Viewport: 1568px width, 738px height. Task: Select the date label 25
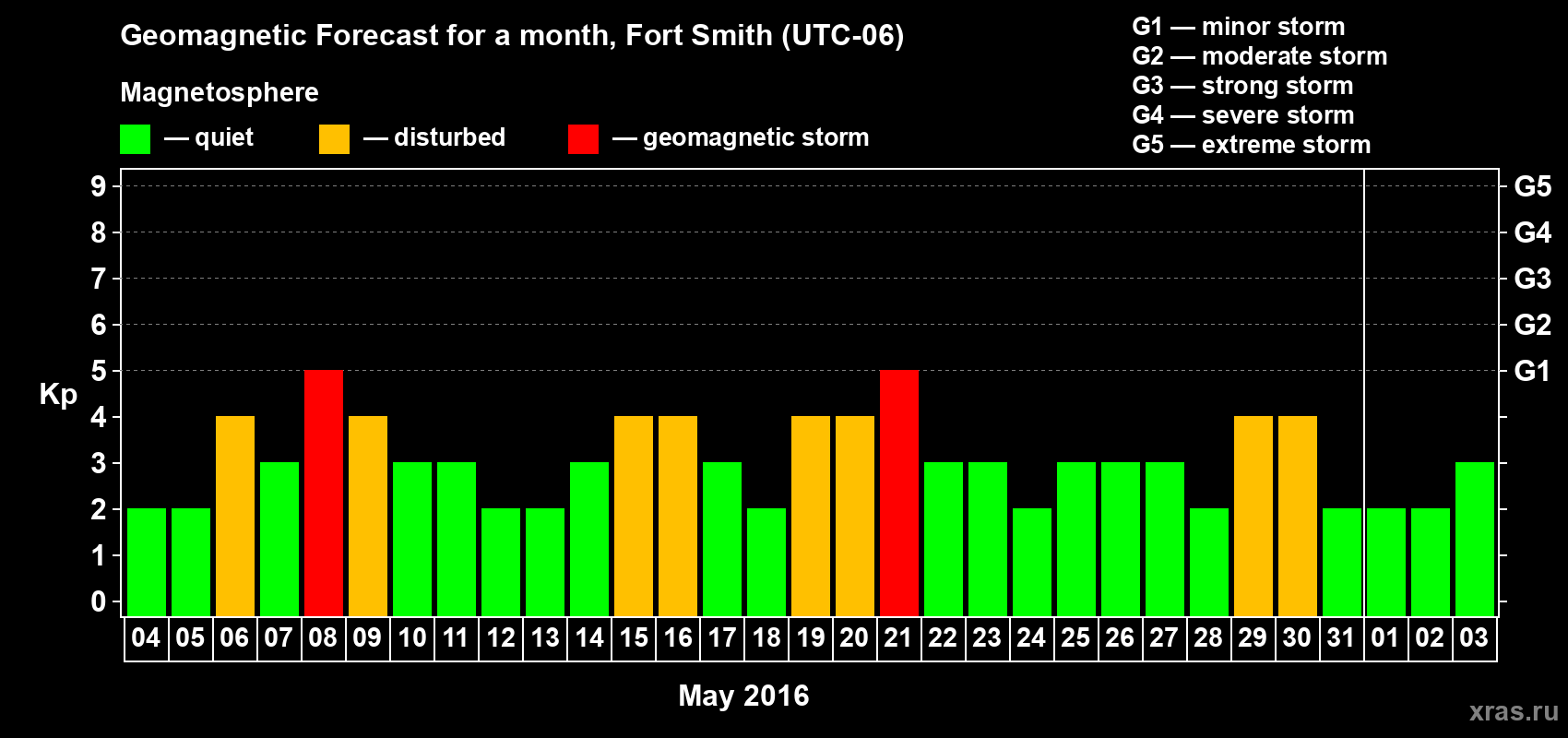click(1075, 638)
